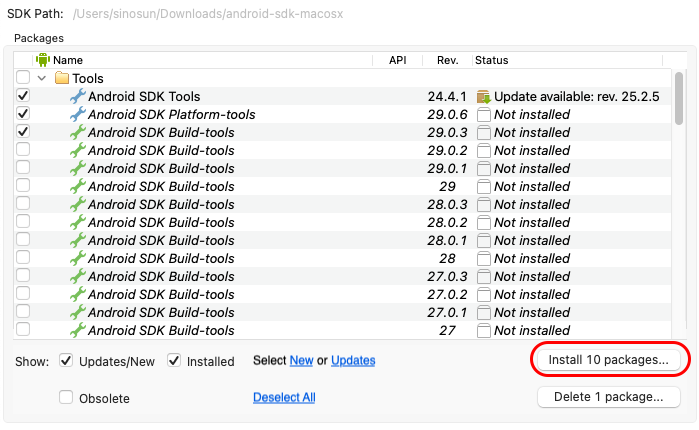Sort by the Rev. column header
699x430 pixels.
point(447,60)
